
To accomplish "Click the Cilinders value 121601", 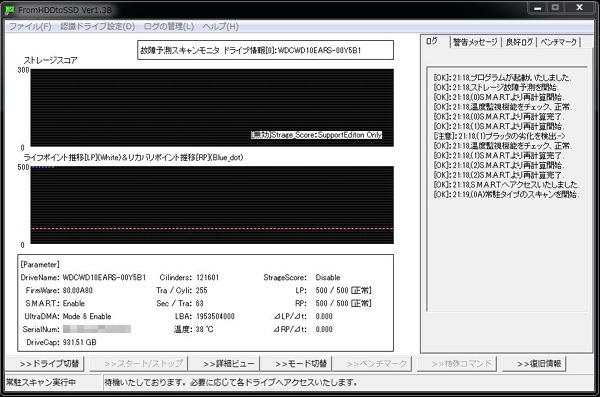I will 207,278.
